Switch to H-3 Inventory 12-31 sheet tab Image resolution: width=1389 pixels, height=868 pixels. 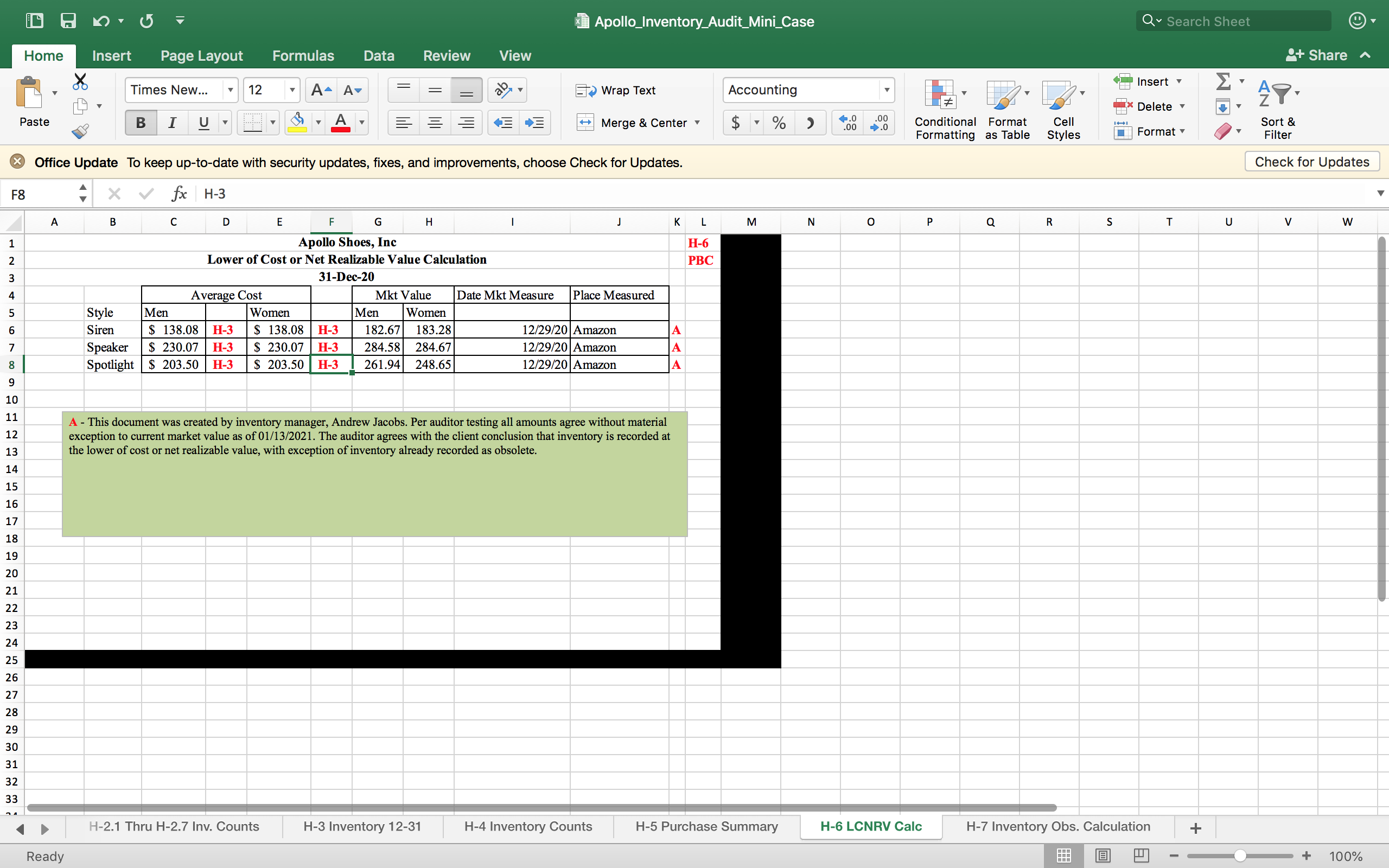[x=361, y=826]
